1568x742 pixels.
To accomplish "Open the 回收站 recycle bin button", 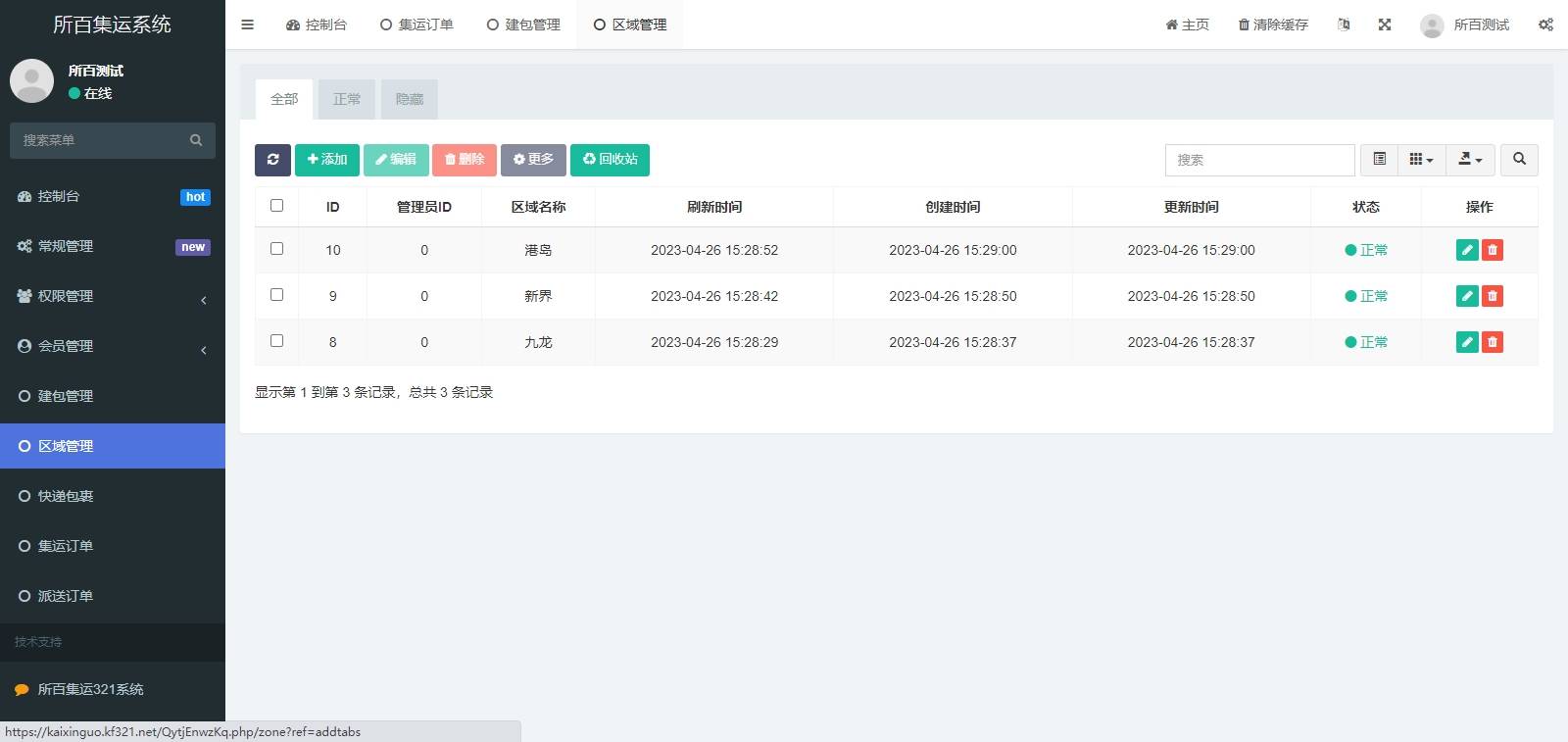I will click(610, 160).
